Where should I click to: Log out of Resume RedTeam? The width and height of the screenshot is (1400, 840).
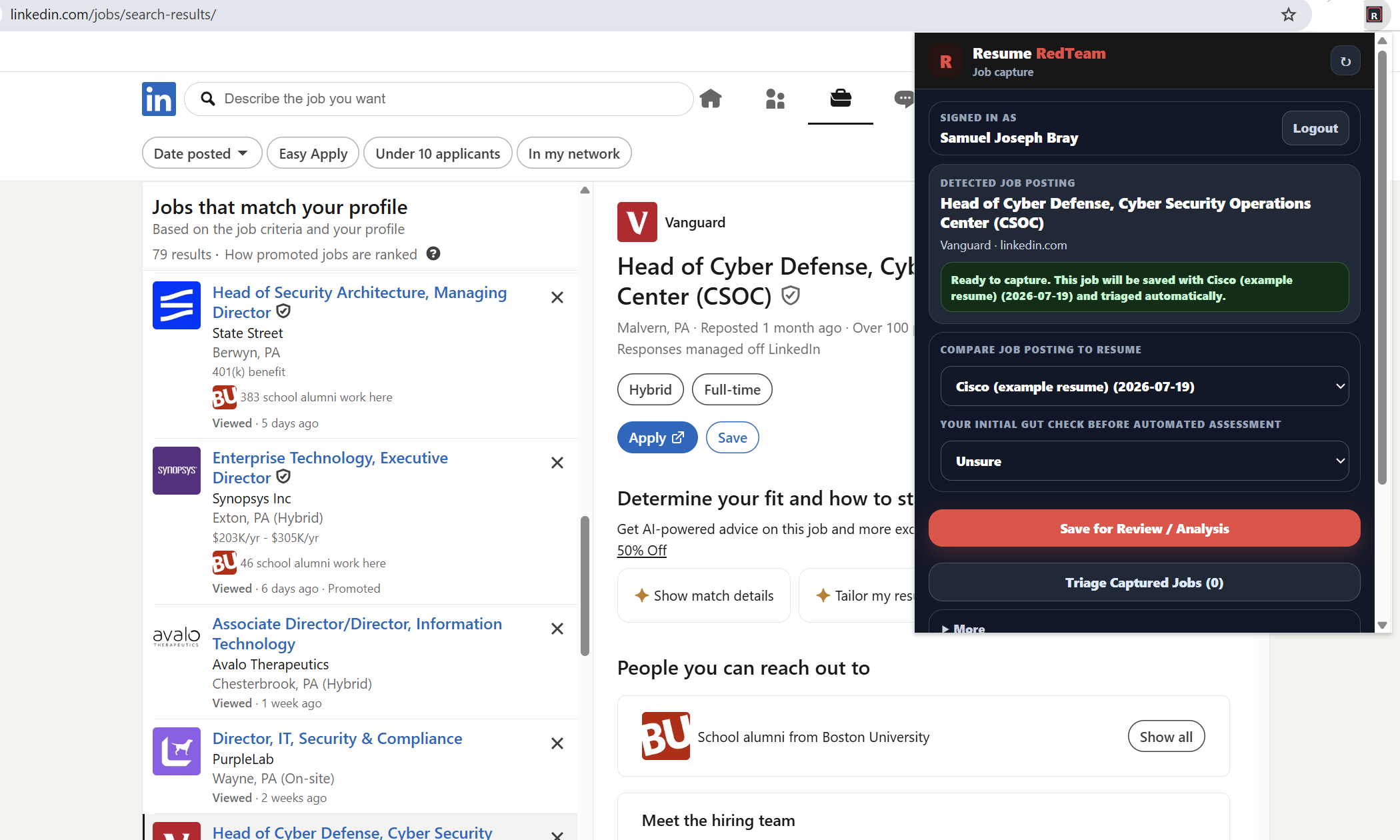pyautogui.click(x=1315, y=128)
